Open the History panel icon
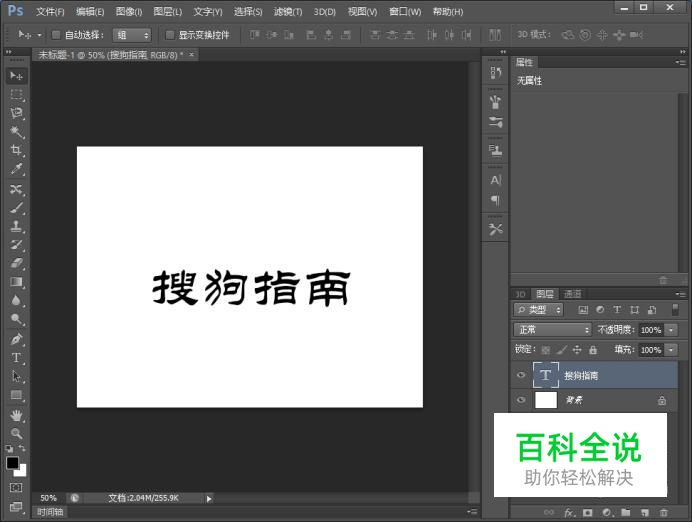 tap(495, 73)
